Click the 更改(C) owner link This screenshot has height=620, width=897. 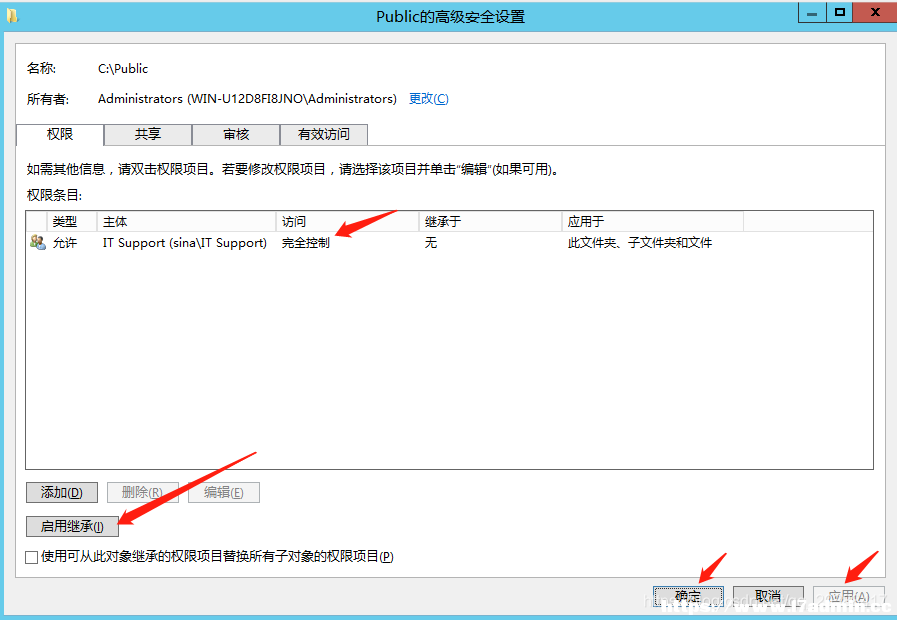(x=428, y=98)
